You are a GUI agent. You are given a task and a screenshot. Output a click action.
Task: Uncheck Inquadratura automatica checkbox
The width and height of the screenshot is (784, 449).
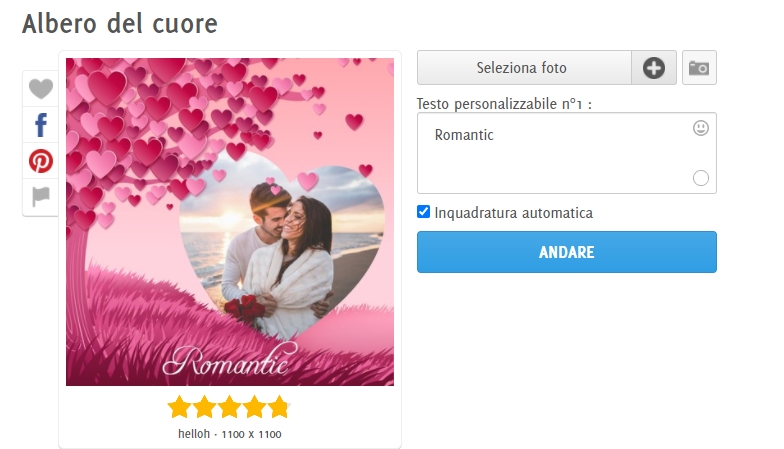click(x=424, y=212)
